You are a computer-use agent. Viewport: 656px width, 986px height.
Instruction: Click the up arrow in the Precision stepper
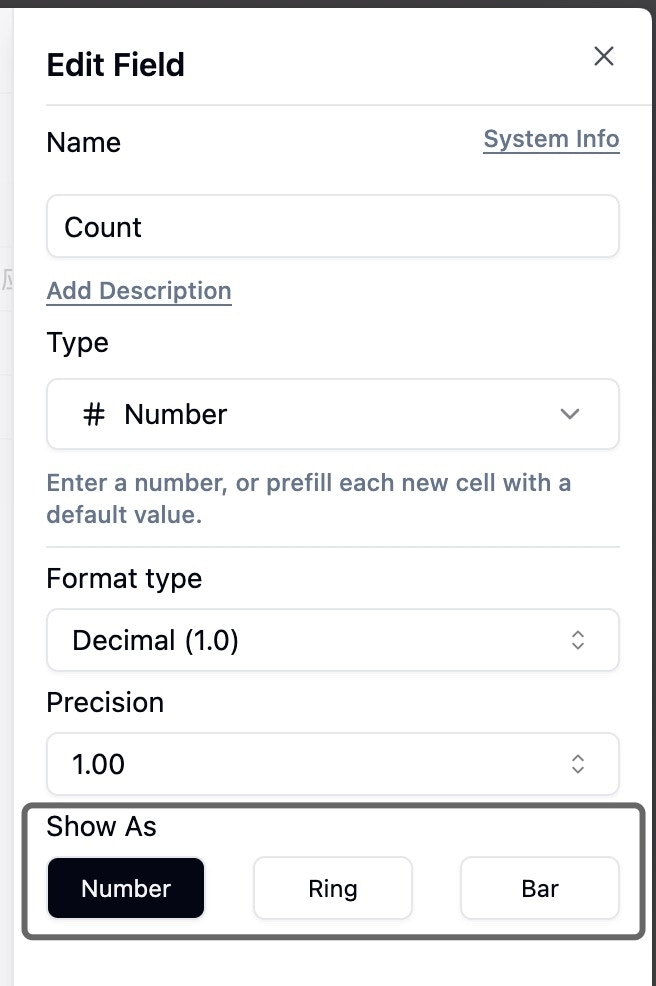point(577,758)
